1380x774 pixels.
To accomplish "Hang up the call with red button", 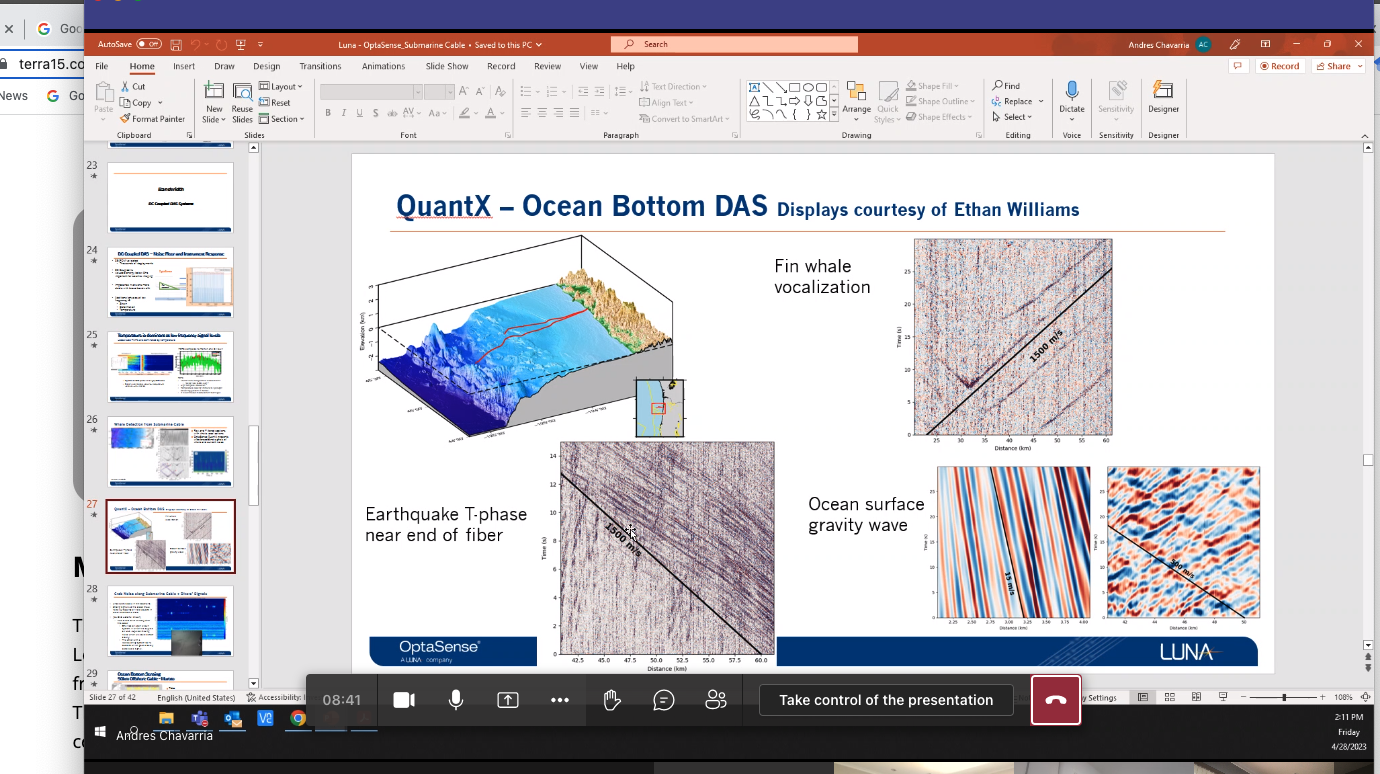I will (x=1056, y=700).
